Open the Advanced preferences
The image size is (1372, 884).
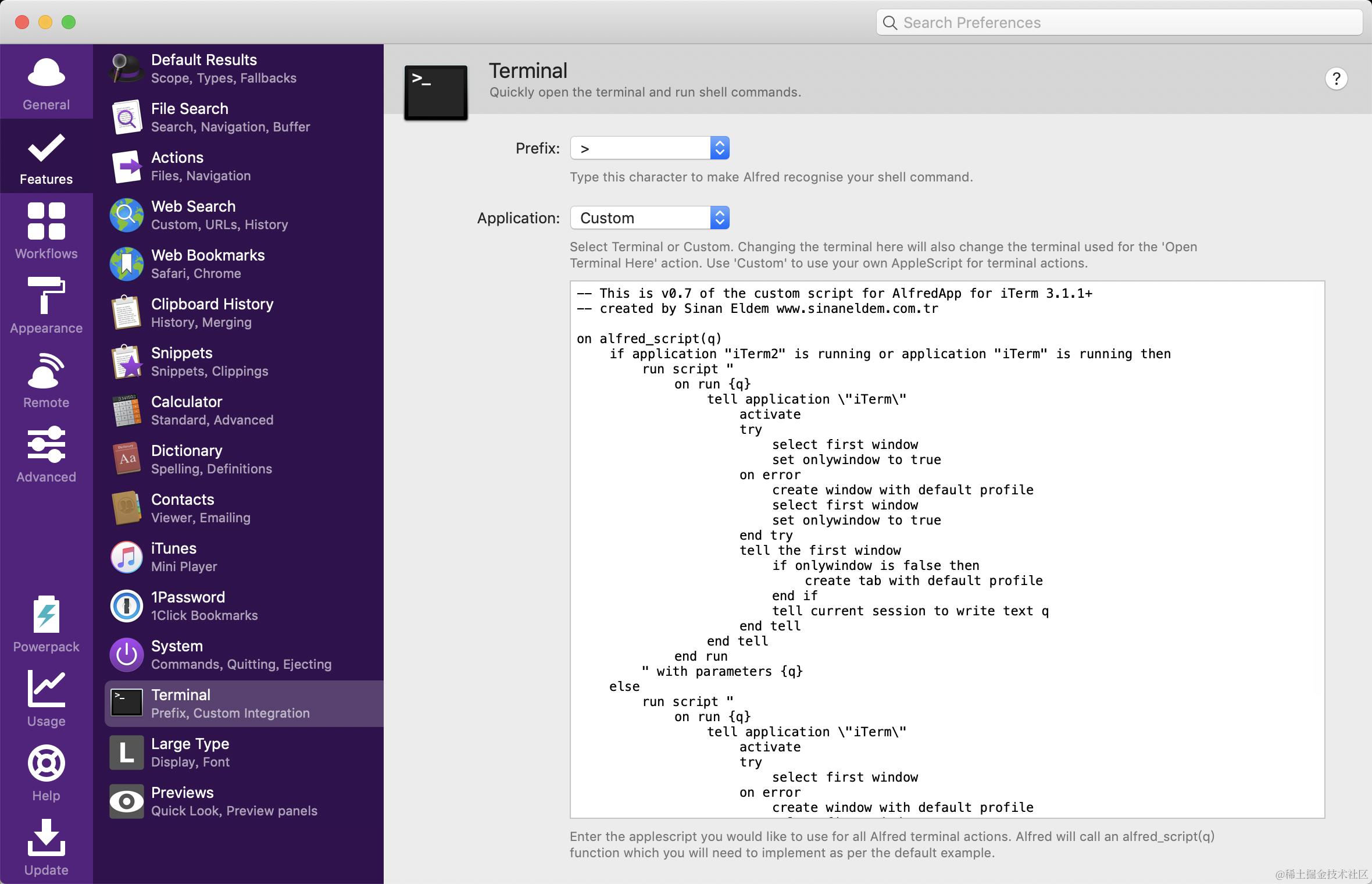point(46,454)
